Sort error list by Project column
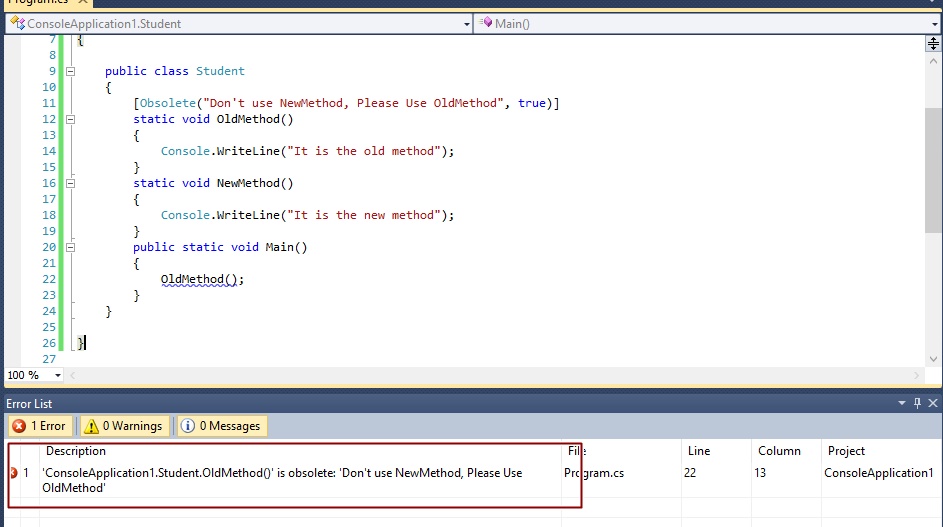The width and height of the screenshot is (943, 527). point(846,451)
